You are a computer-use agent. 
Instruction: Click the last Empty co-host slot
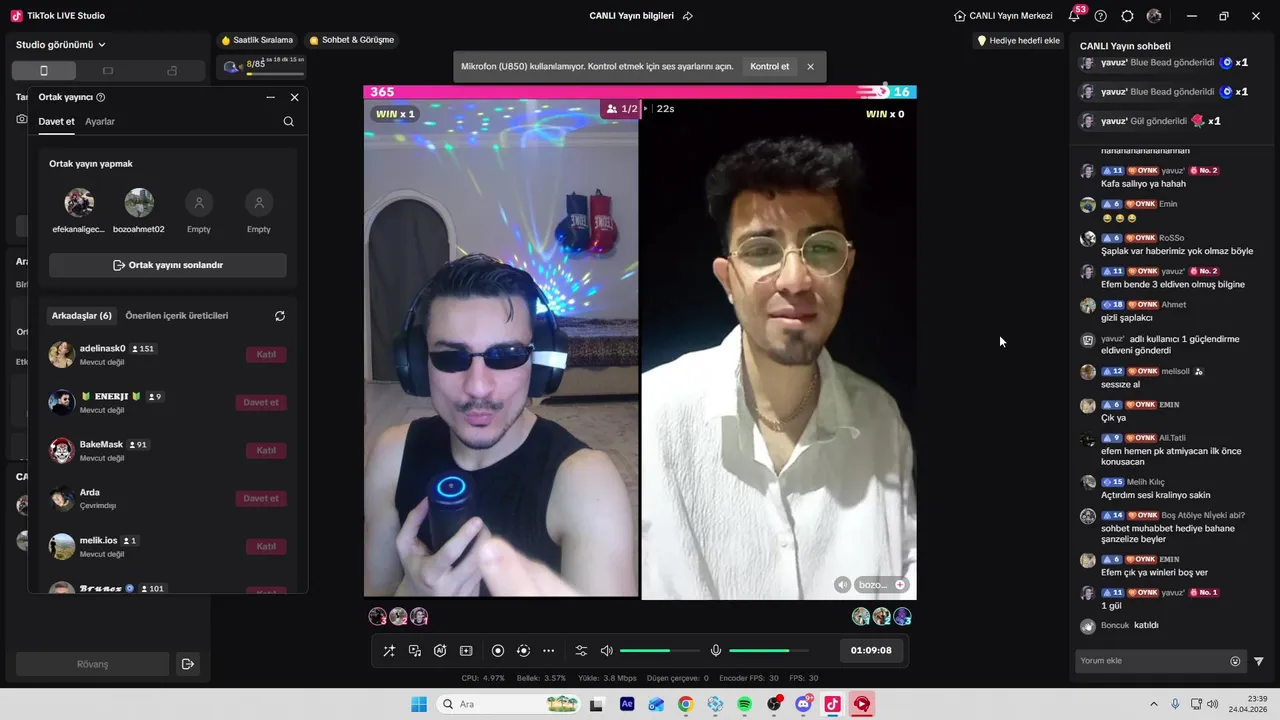tap(259, 203)
